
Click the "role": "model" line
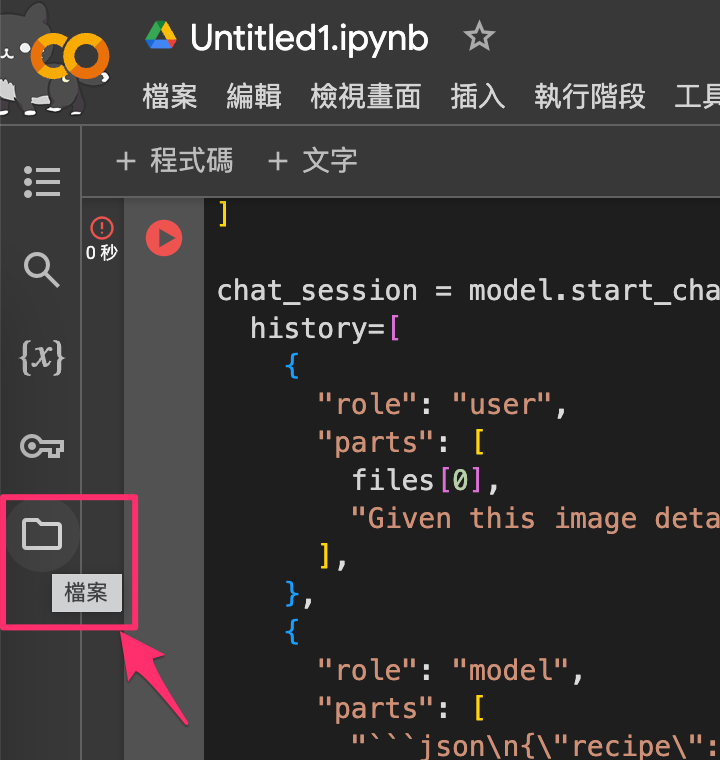tap(450, 670)
